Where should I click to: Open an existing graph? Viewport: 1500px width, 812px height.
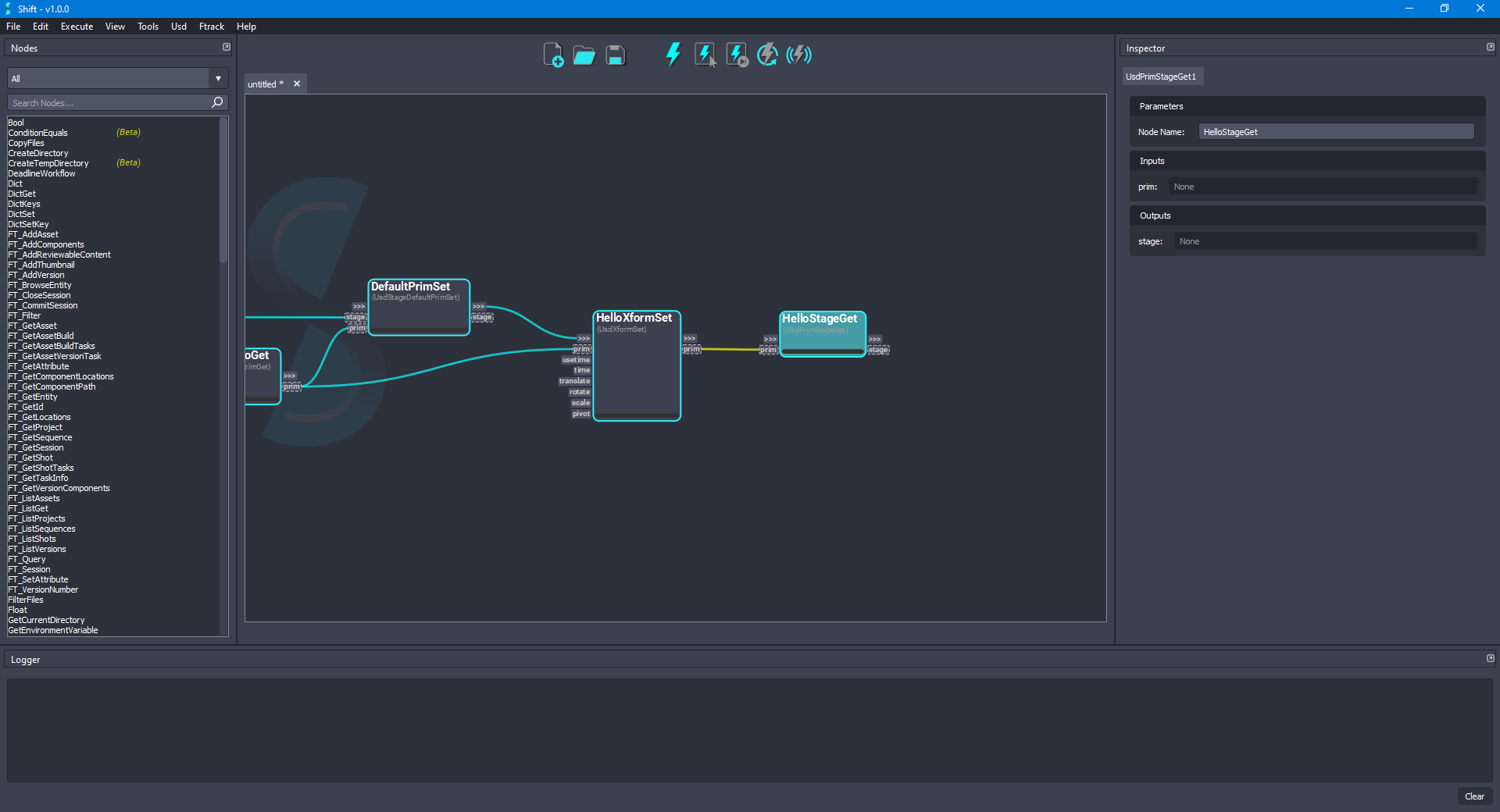[x=584, y=55]
